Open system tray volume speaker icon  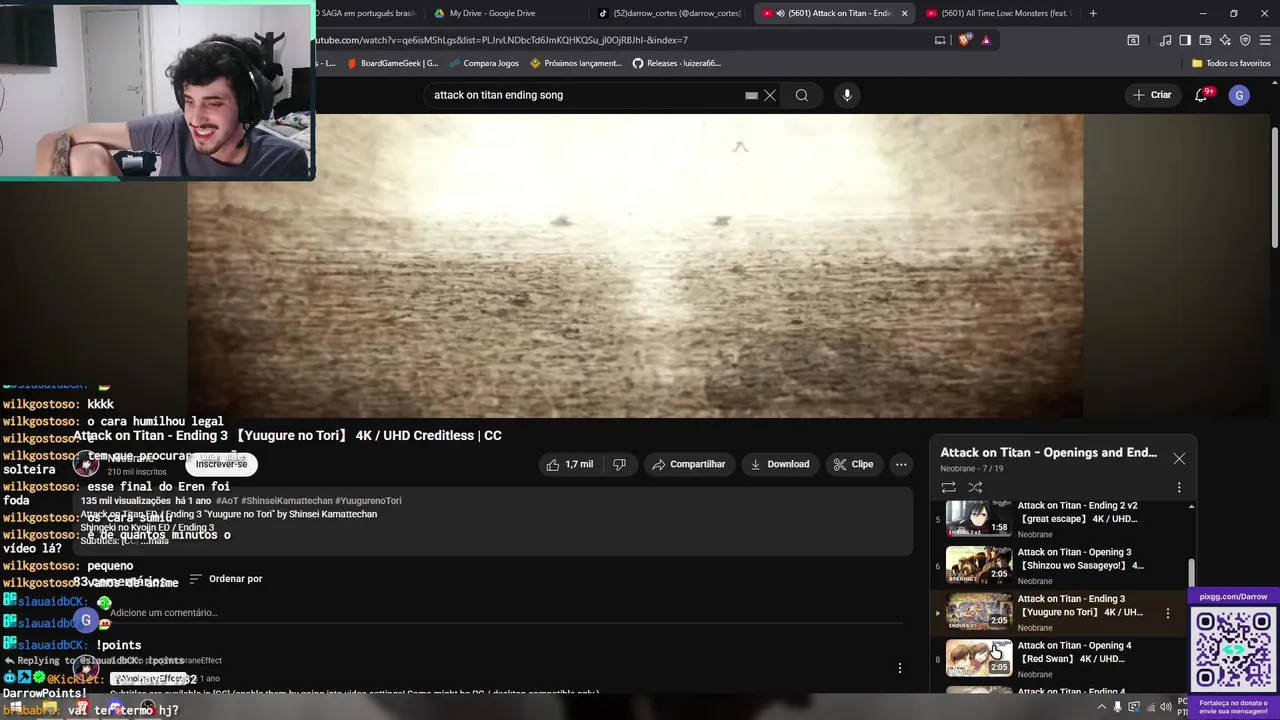click(x=1166, y=707)
